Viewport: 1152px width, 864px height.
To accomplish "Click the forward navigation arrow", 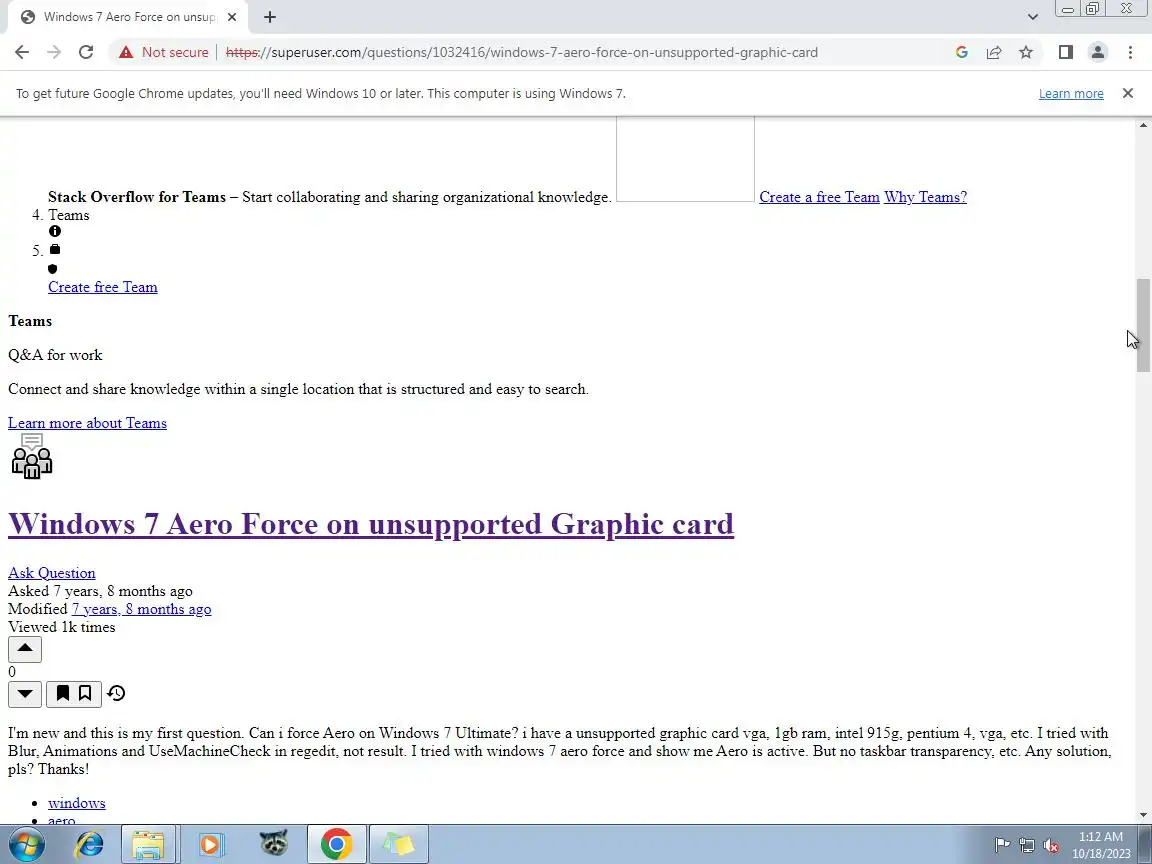I will click(x=54, y=52).
